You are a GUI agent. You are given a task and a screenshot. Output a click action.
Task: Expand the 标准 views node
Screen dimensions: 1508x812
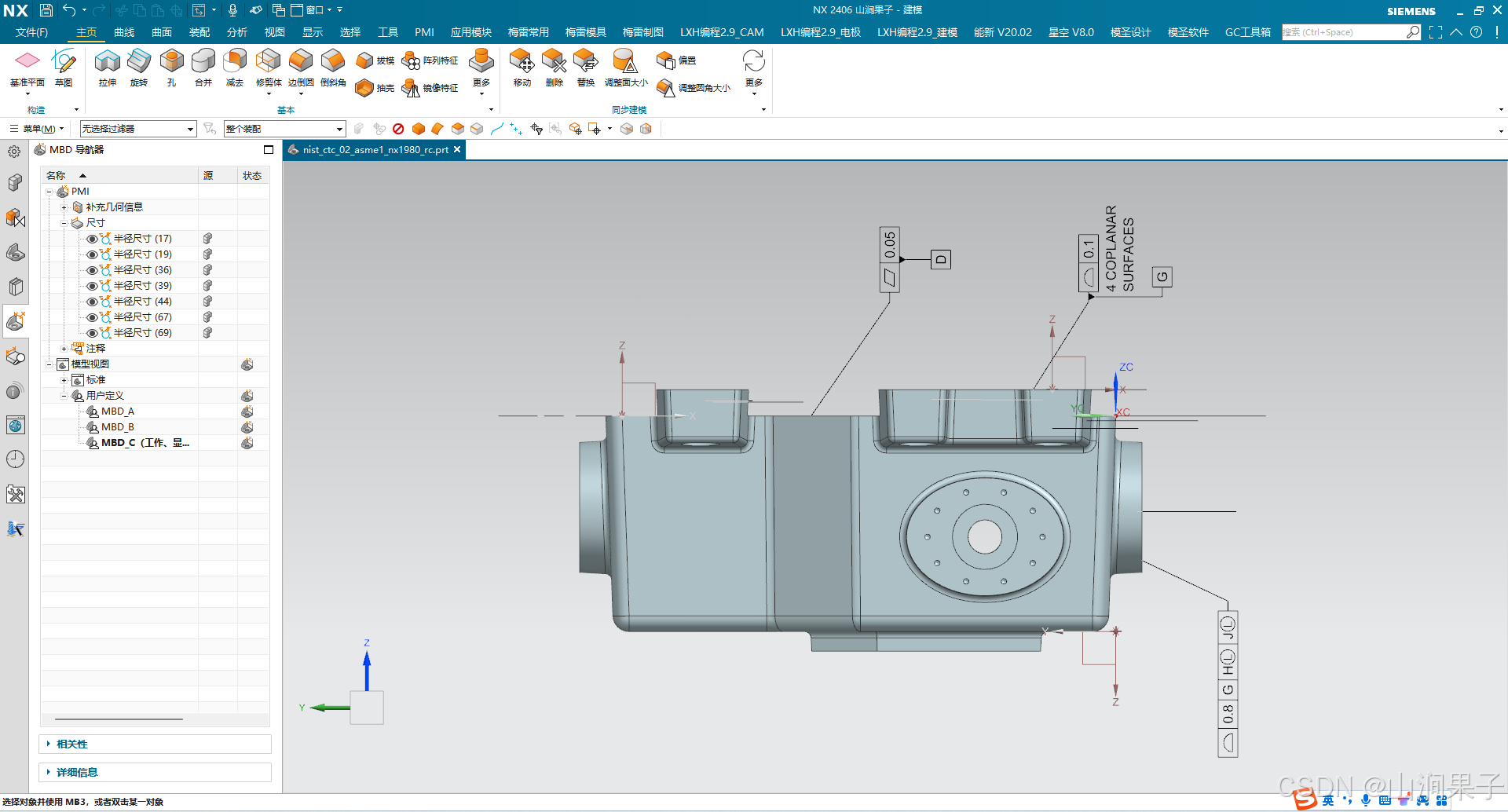click(x=64, y=380)
